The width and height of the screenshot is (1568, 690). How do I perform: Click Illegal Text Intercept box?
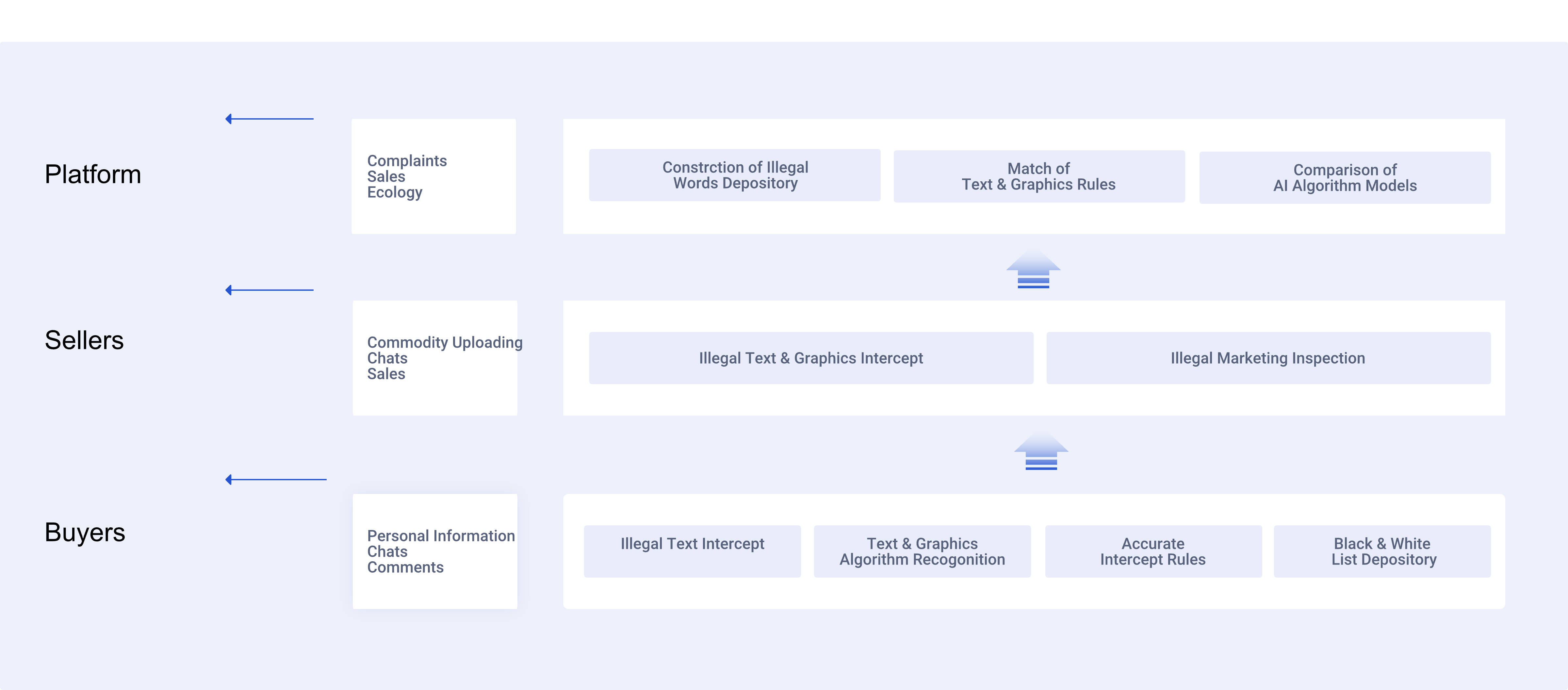(x=692, y=551)
